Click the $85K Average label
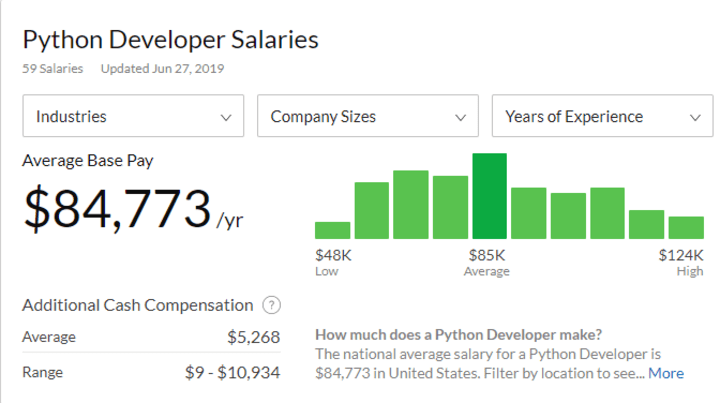The width and height of the screenshot is (720, 403). [x=487, y=263]
